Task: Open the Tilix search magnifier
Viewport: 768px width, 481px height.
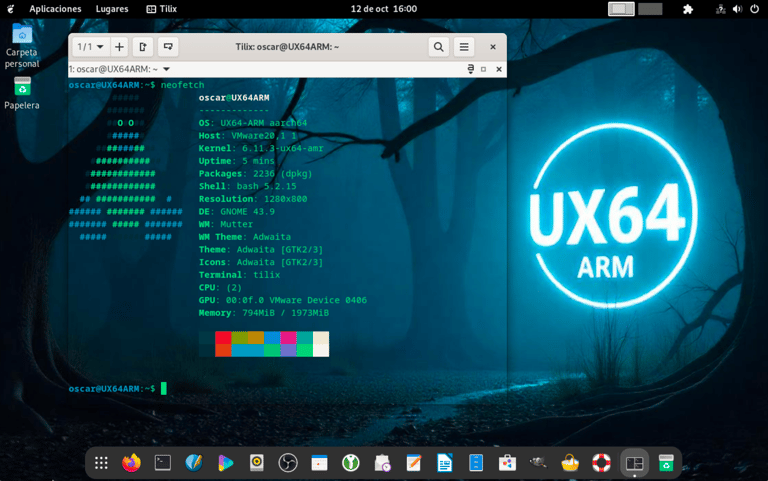Action: point(439,47)
